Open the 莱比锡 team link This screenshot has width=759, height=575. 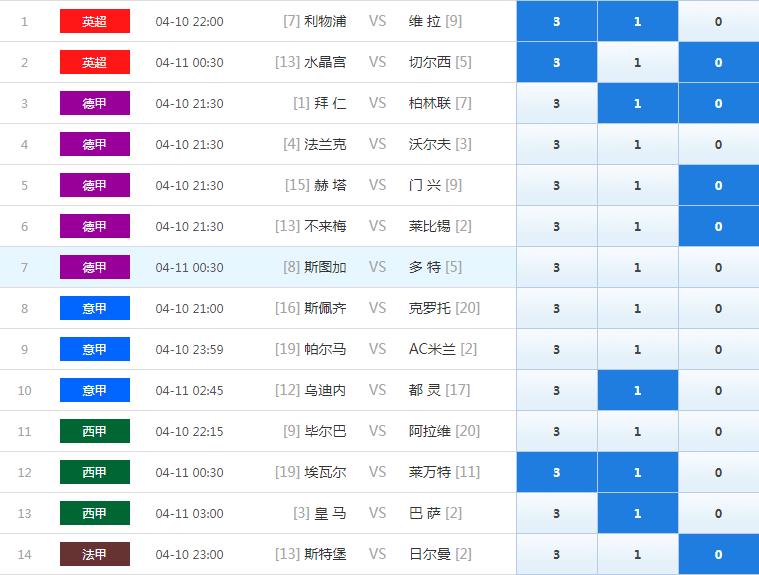(x=430, y=226)
